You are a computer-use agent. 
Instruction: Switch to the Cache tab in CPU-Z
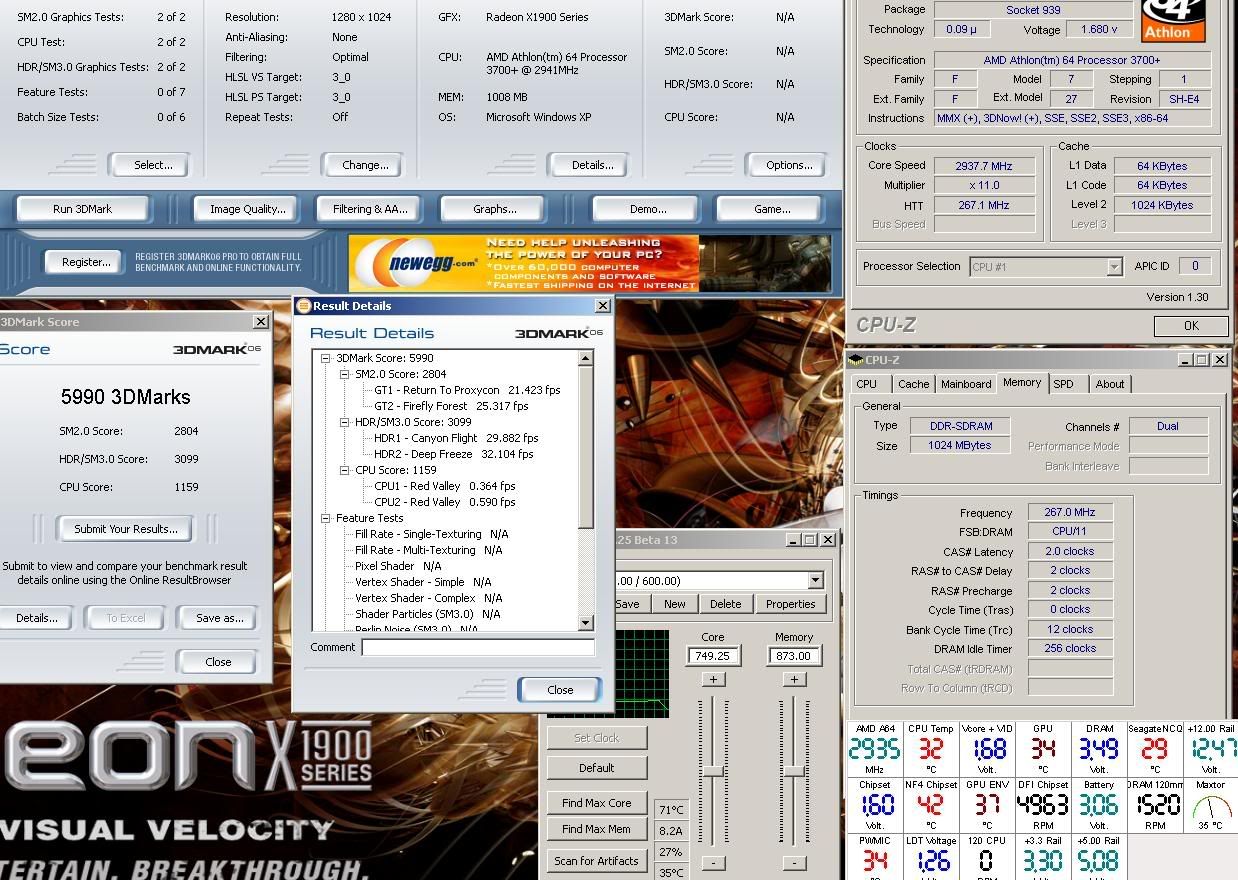tap(913, 384)
